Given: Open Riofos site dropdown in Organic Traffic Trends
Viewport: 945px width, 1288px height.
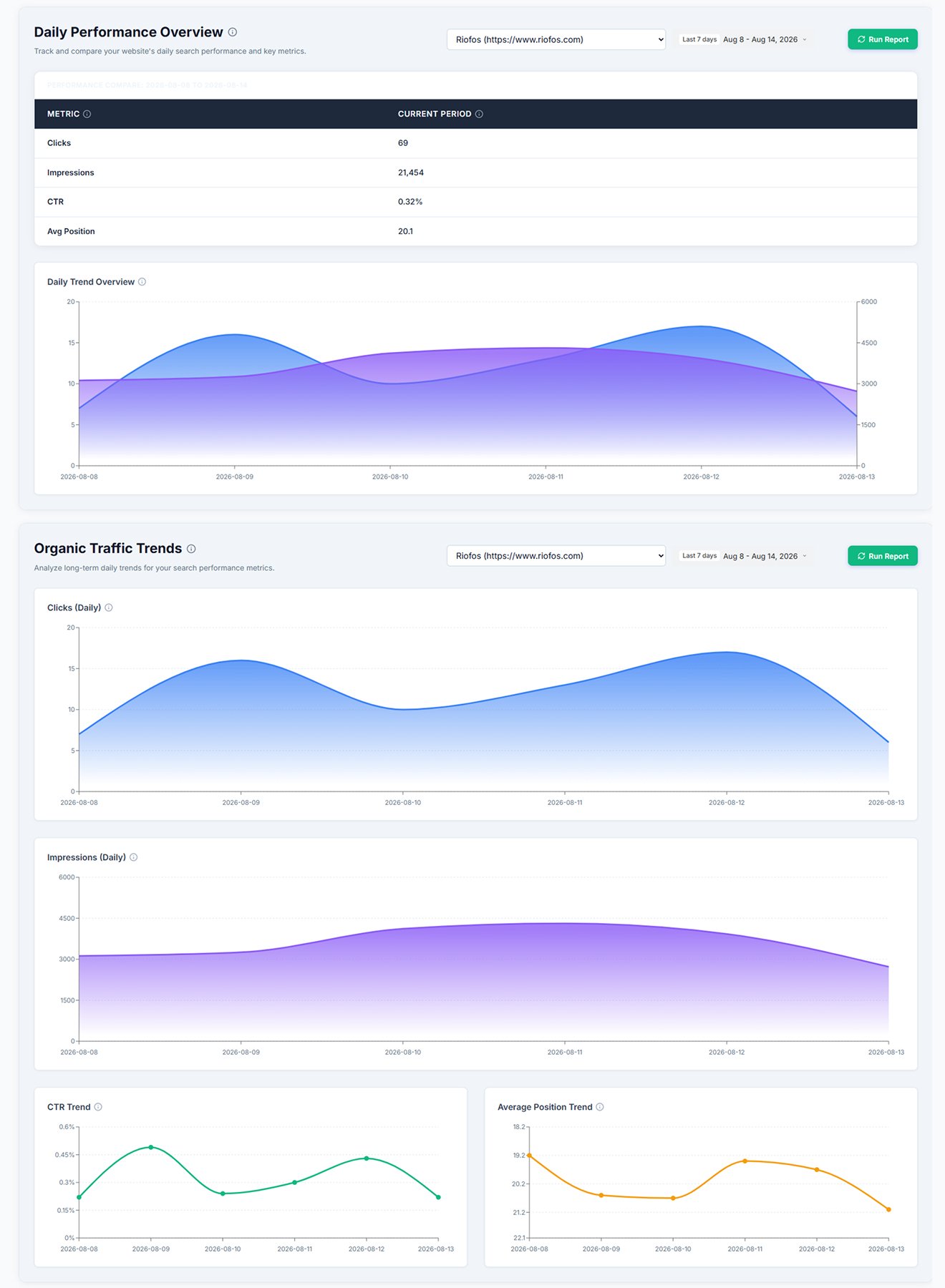Looking at the screenshot, I should [556, 556].
